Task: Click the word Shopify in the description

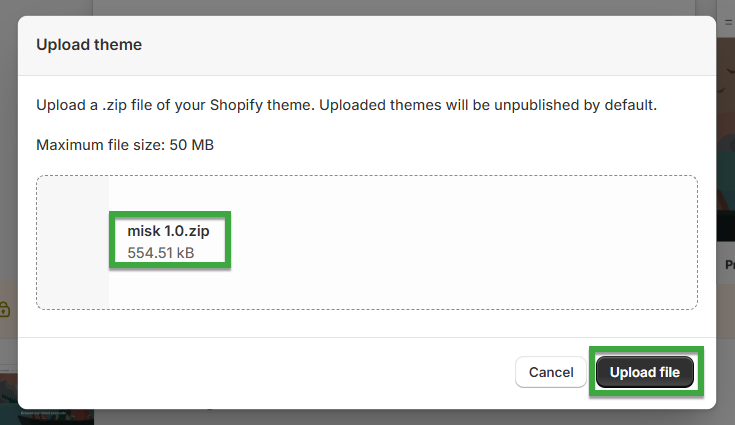Action: click(x=236, y=105)
